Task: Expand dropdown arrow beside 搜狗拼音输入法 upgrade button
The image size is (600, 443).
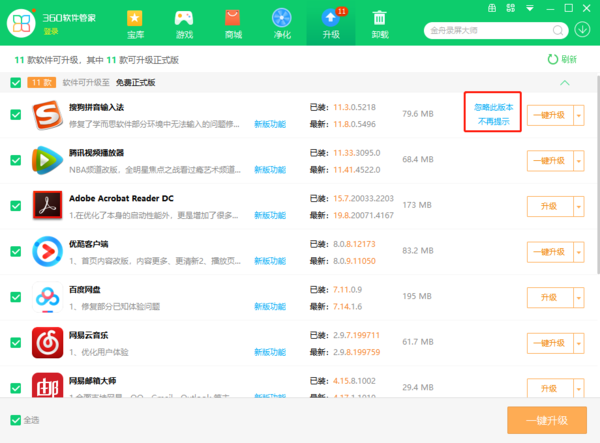Action: (578, 115)
